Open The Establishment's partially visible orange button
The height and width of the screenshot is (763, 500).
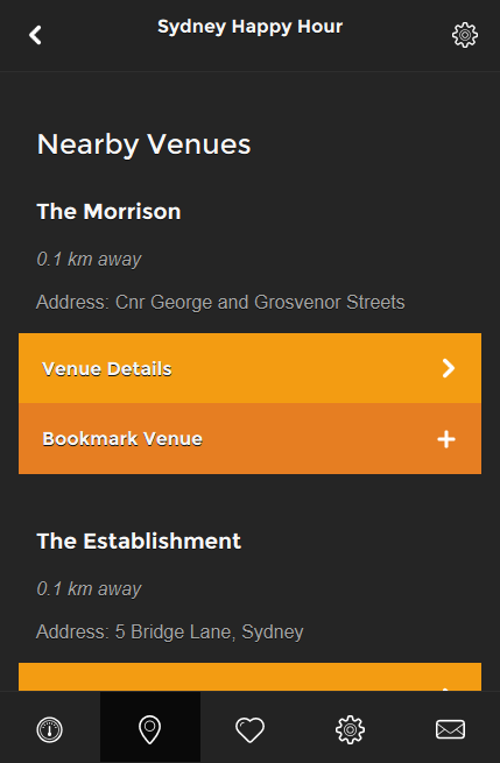point(250,677)
